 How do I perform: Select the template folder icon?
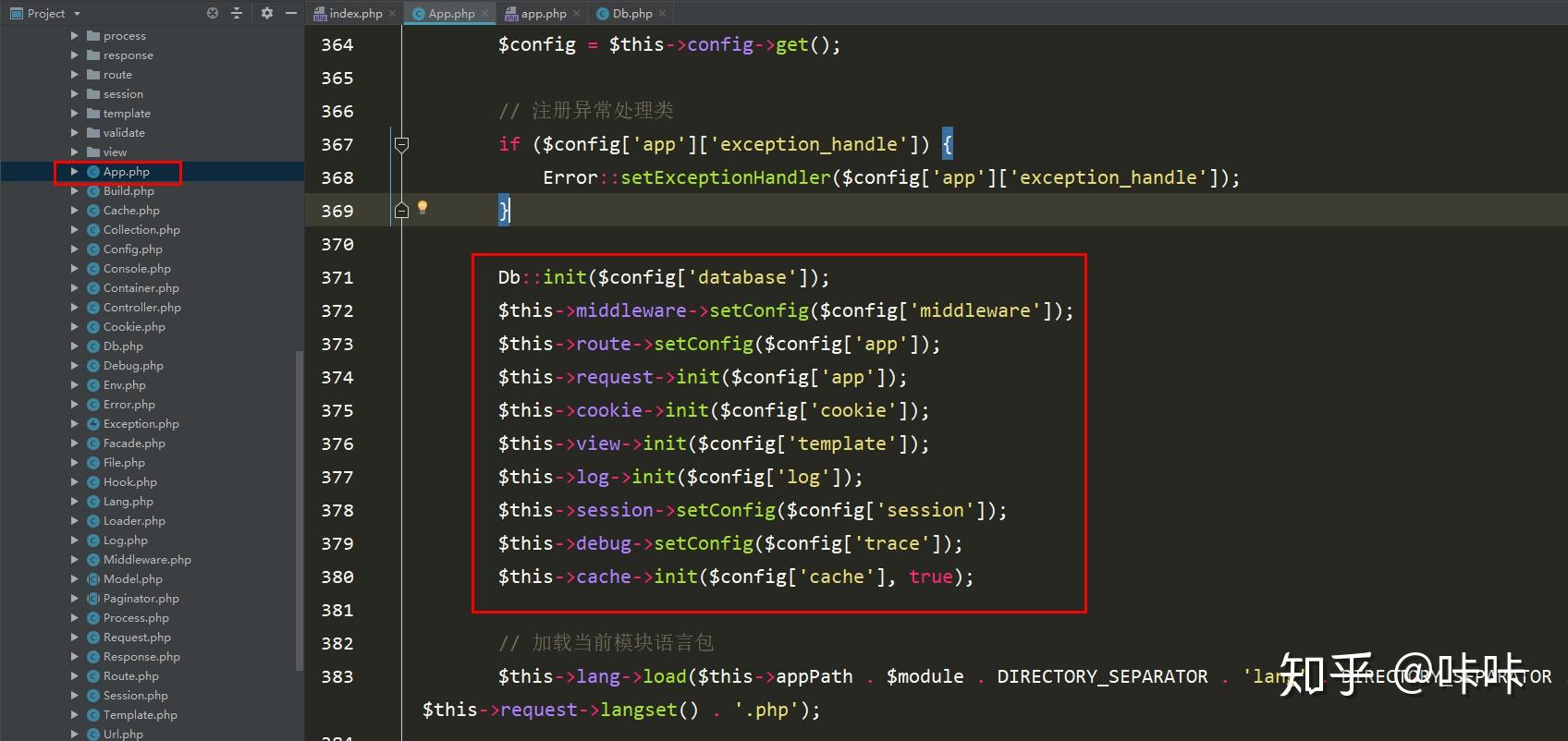pyautogui.click(x=93, y=114)
